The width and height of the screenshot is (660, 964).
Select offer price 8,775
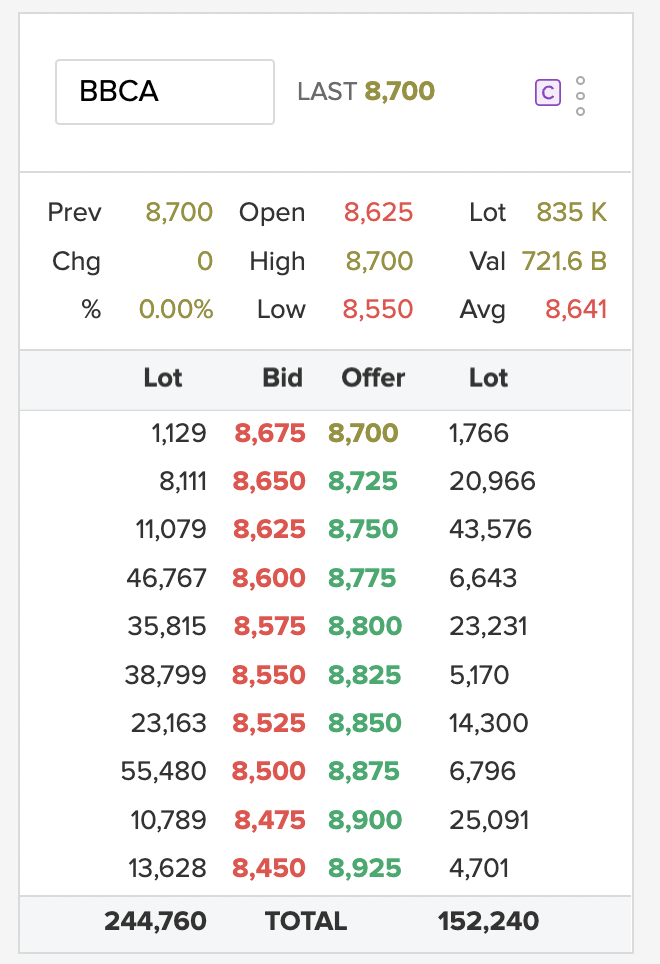[362, 578]
